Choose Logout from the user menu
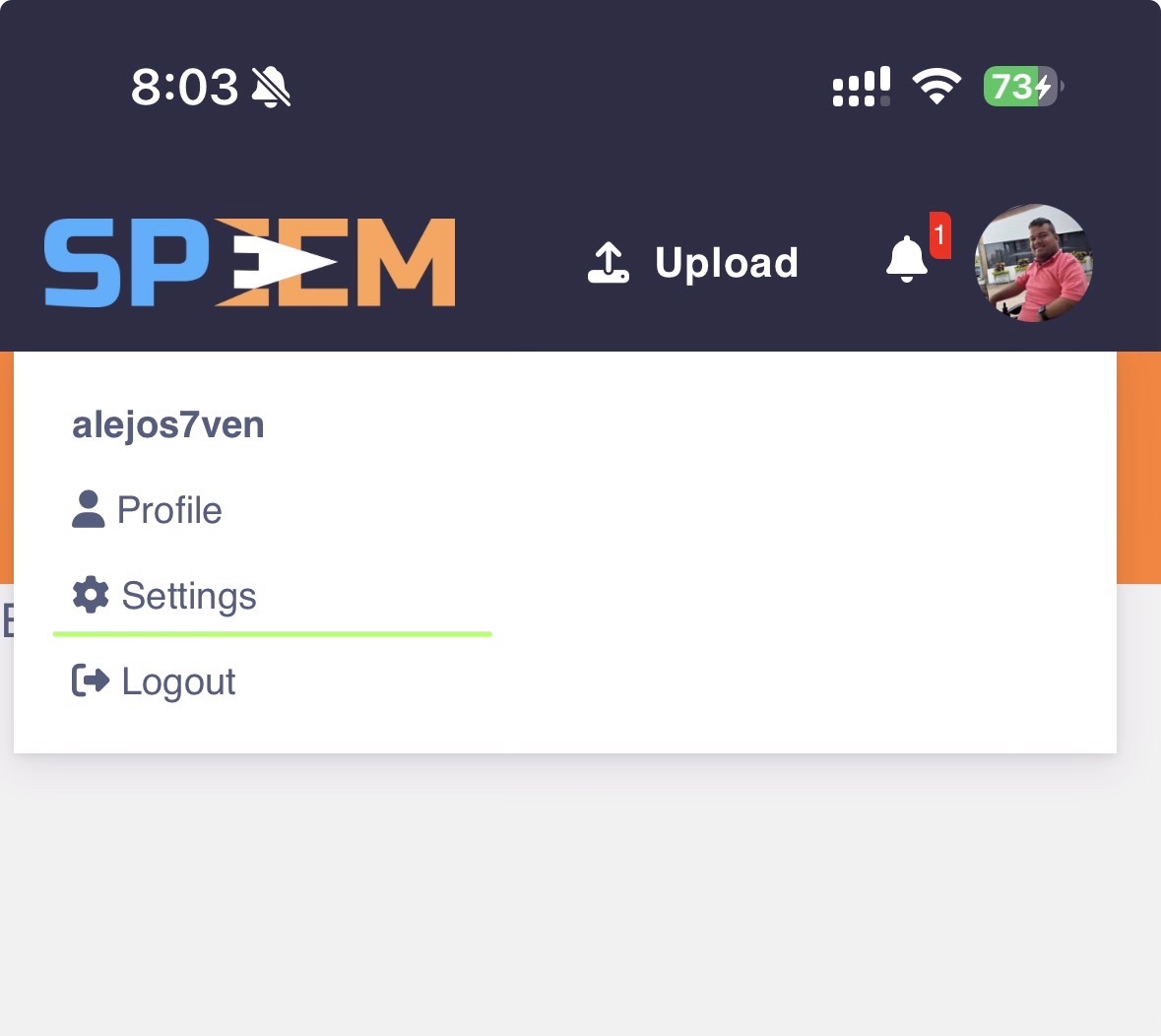Image resolution: width=1161 pixels, height=1036 pixels. 154,682
